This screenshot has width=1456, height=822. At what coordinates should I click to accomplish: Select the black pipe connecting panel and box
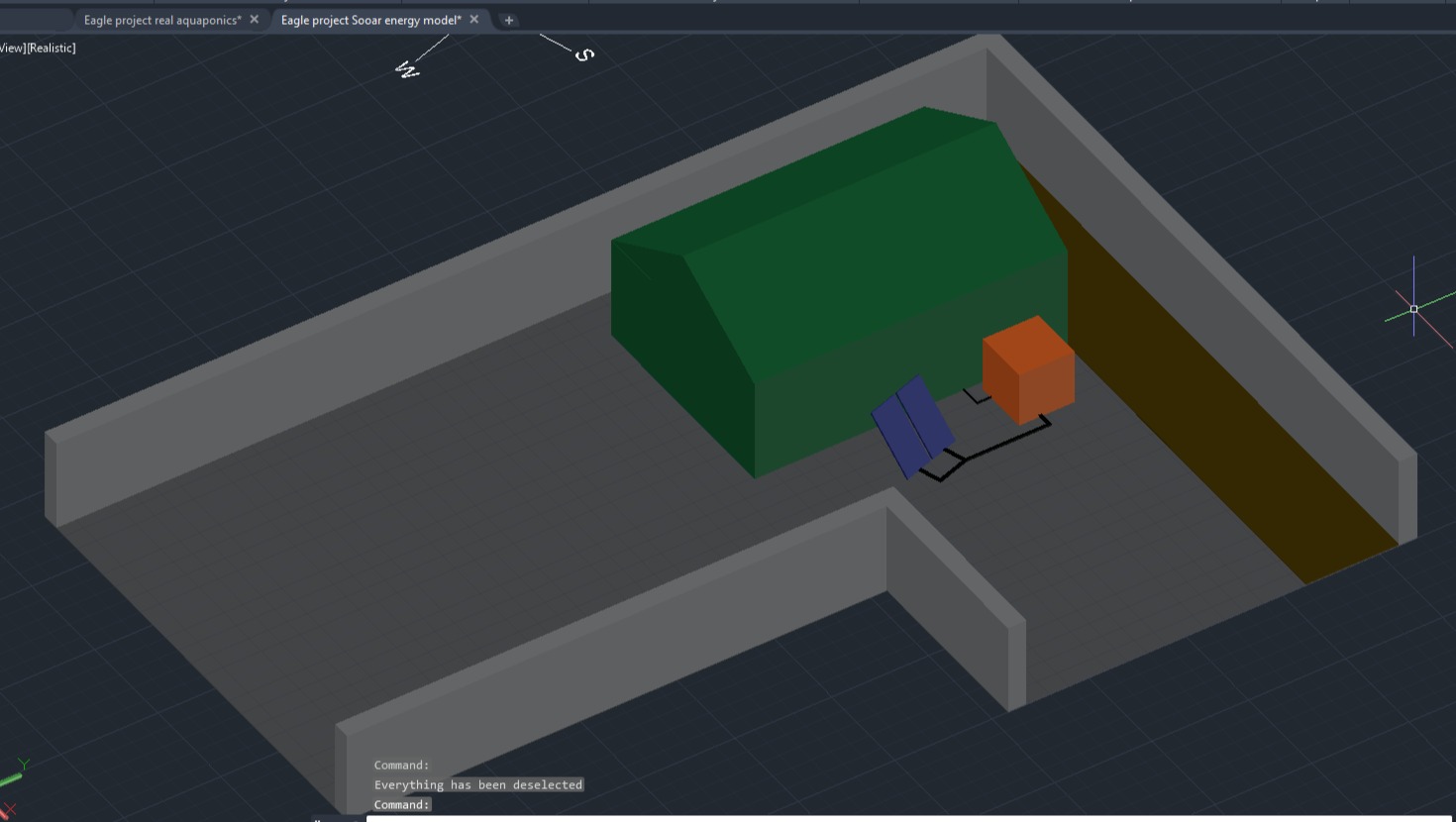click(1000, 443)
